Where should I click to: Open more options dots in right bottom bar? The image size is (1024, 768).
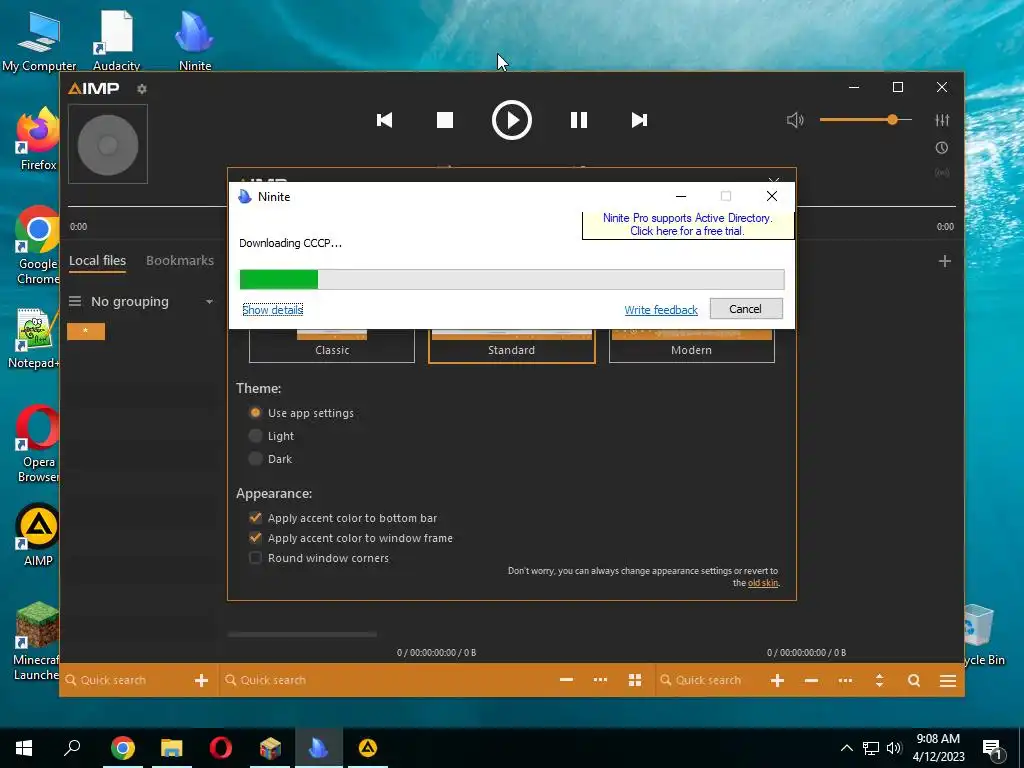pos(845,680)
